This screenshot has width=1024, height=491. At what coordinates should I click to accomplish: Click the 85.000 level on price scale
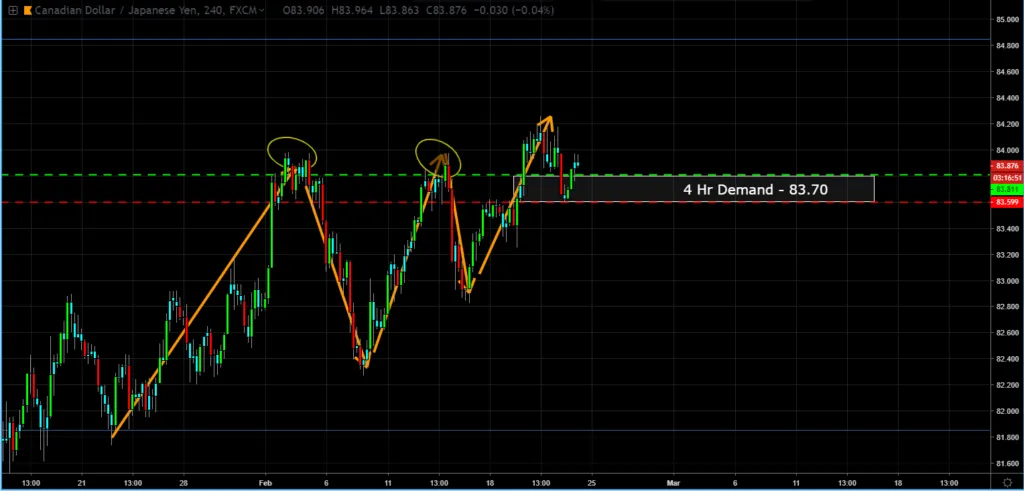(1006, 20)
